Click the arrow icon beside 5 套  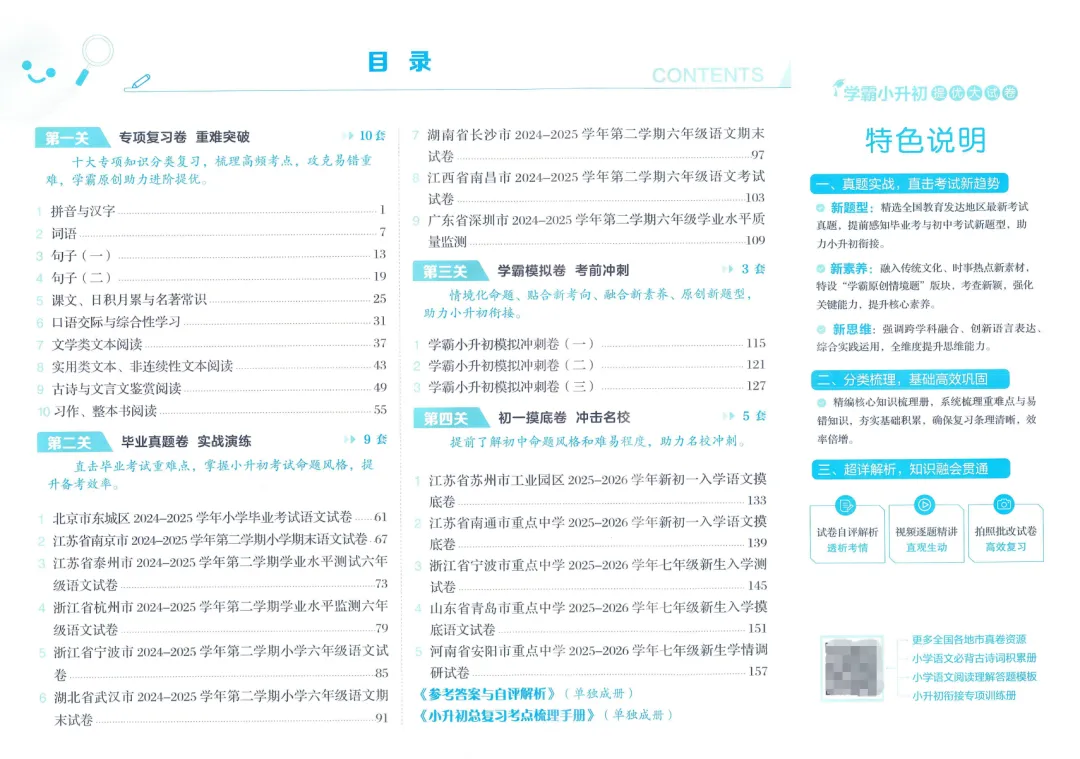click(x=729, y=416)
